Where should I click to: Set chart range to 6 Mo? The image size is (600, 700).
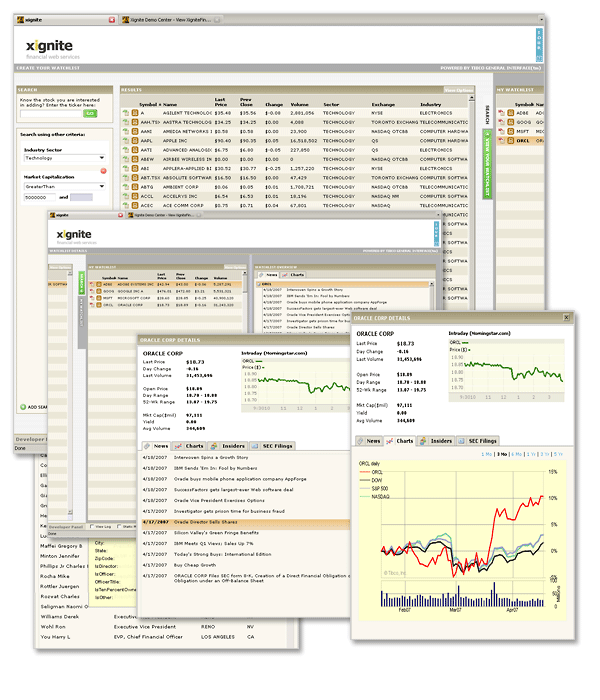517,454
